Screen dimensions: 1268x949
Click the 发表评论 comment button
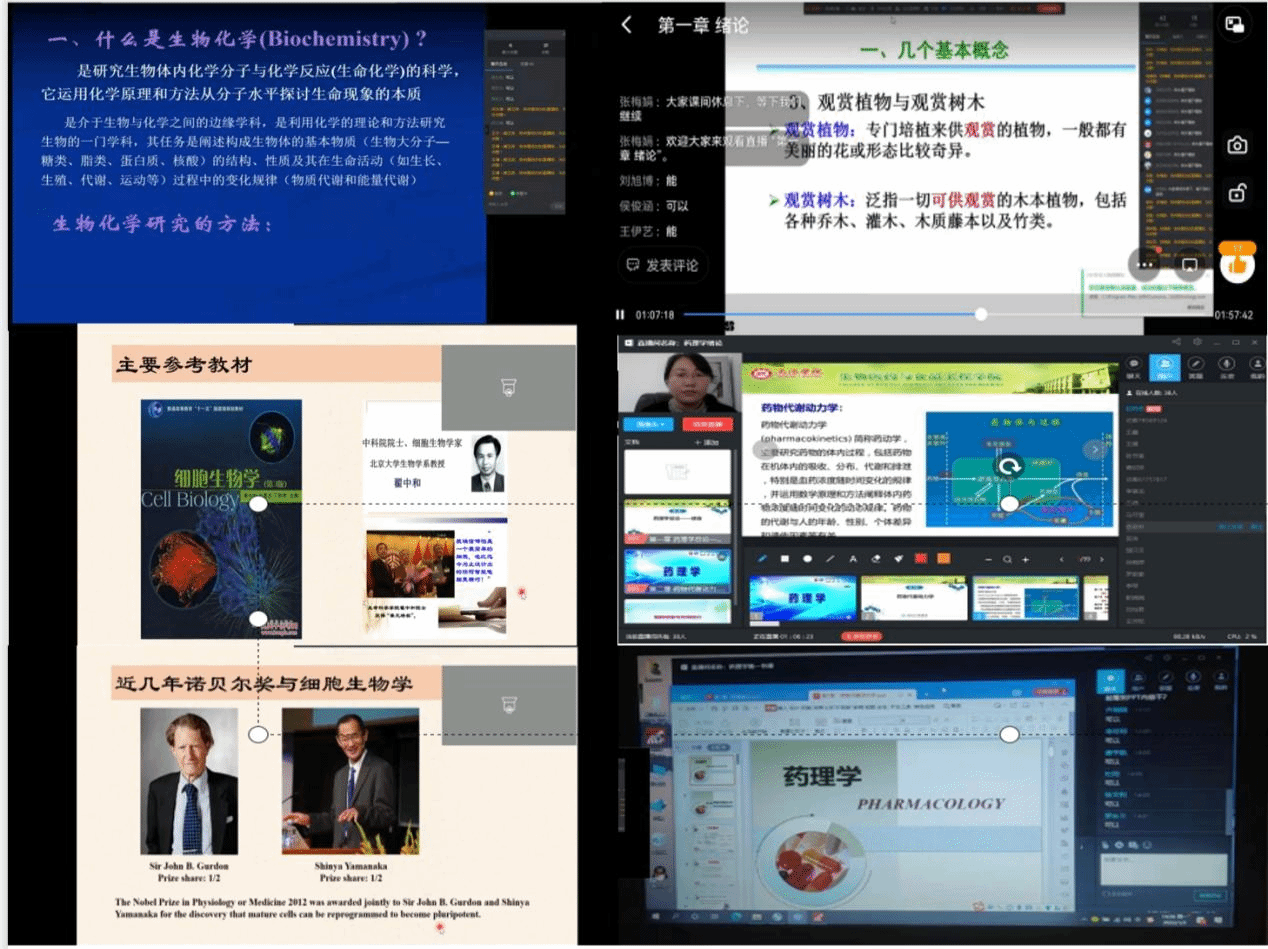click(662, 265)
